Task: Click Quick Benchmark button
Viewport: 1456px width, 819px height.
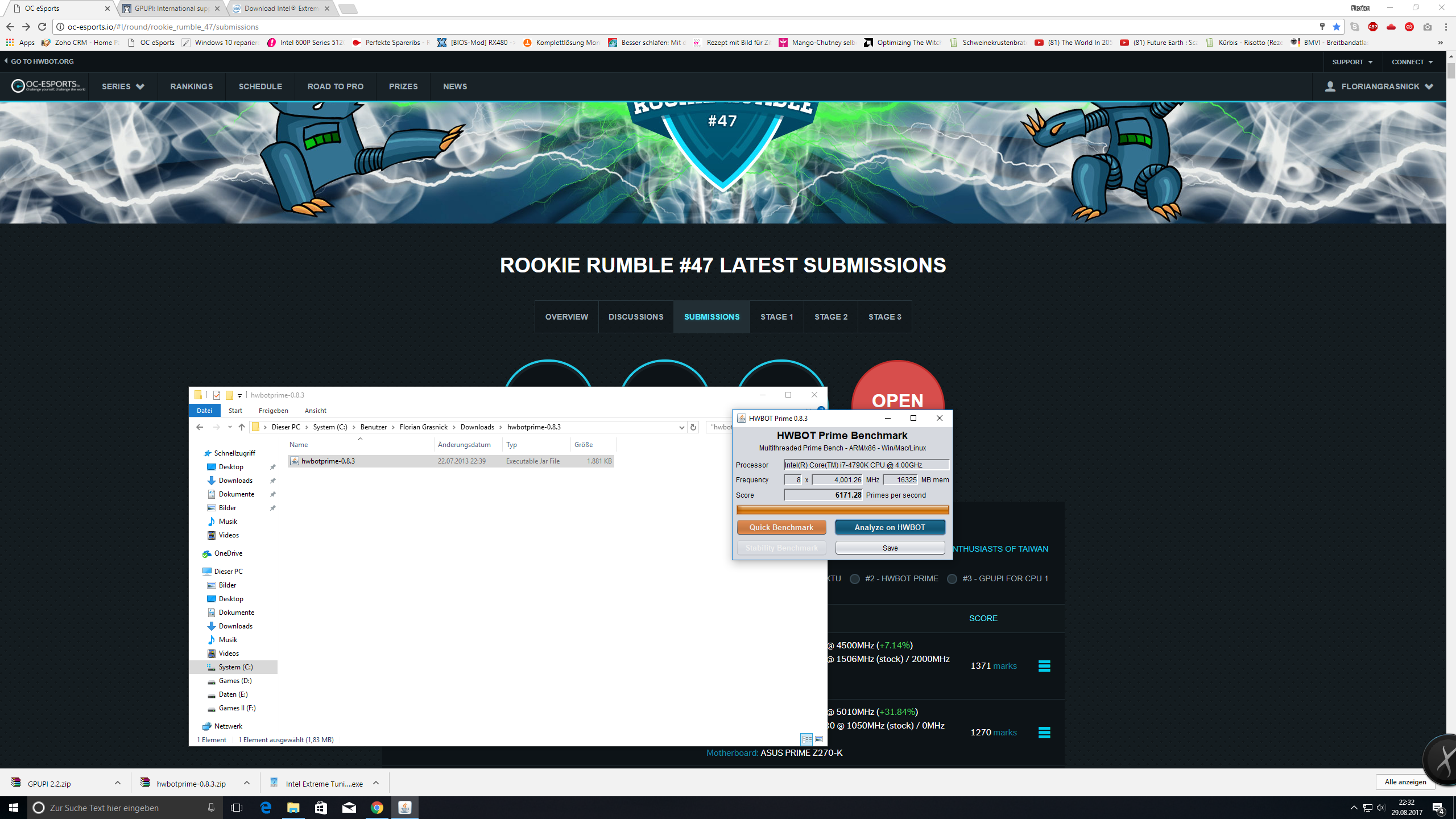Action: point(781,527)
